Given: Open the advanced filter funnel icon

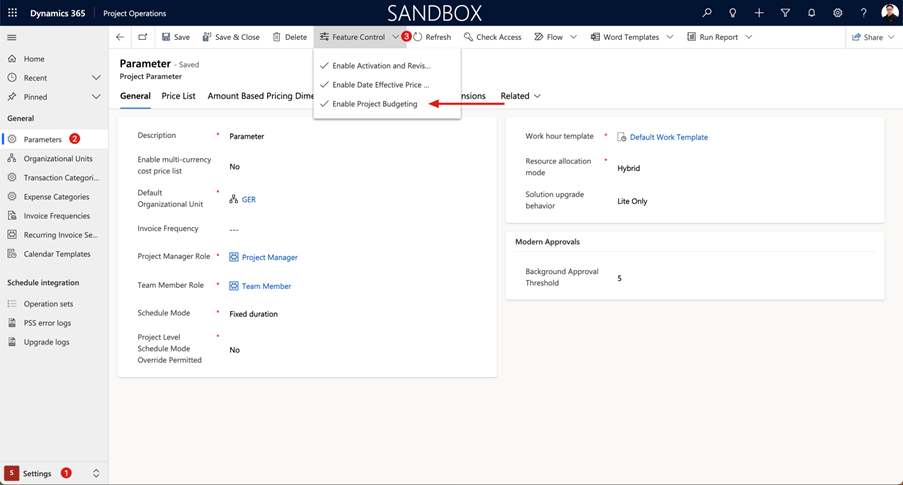Looking at the screenshot, I should tap(785, 13).
